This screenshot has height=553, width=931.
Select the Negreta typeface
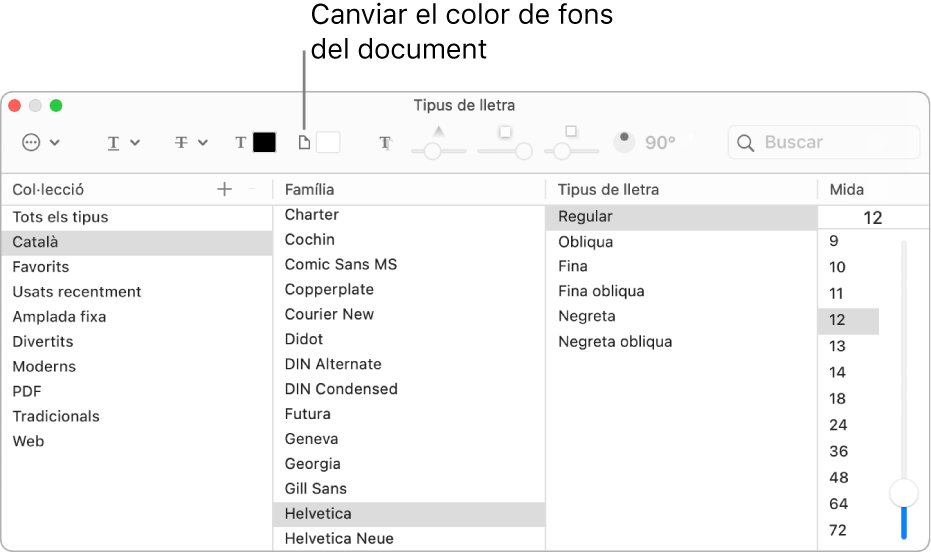click(x=681, y=317)
